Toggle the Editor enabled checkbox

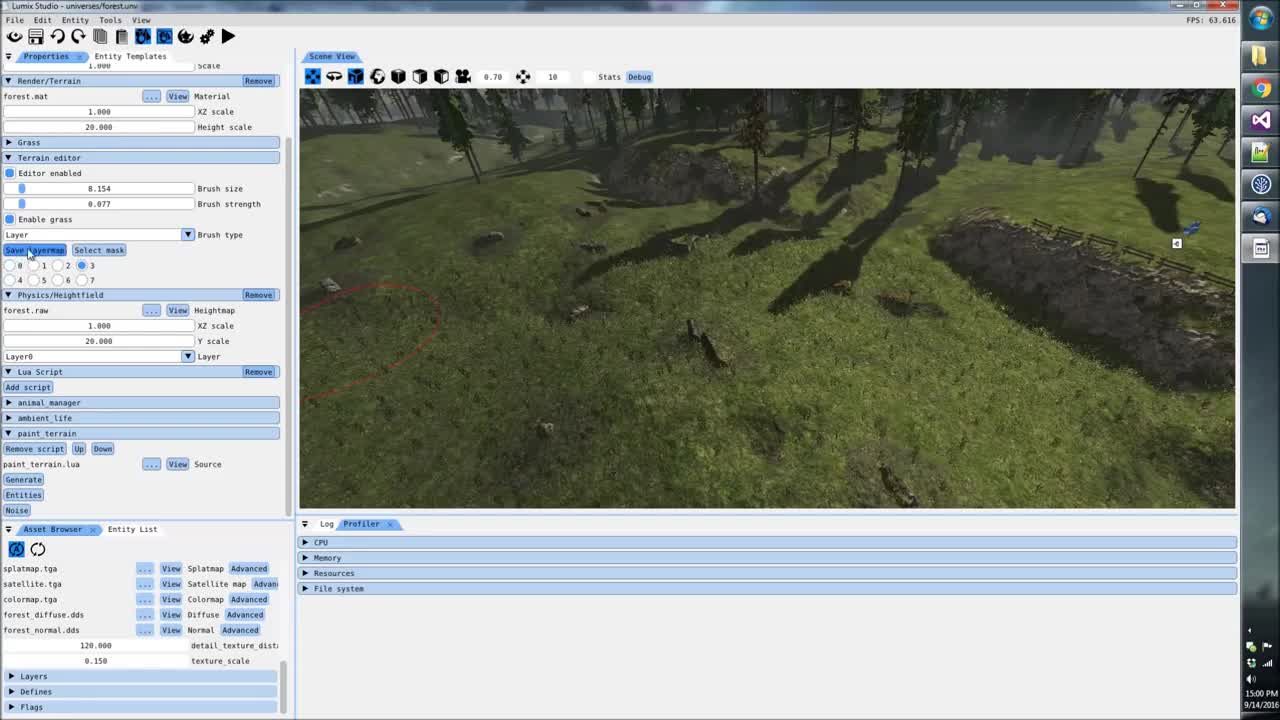coord(9,173)
